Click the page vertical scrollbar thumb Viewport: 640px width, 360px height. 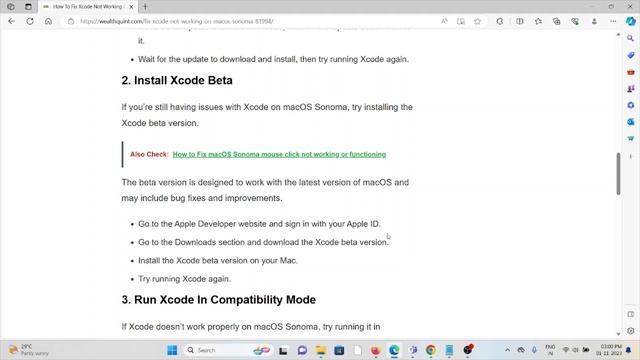(x=618, y=173)
